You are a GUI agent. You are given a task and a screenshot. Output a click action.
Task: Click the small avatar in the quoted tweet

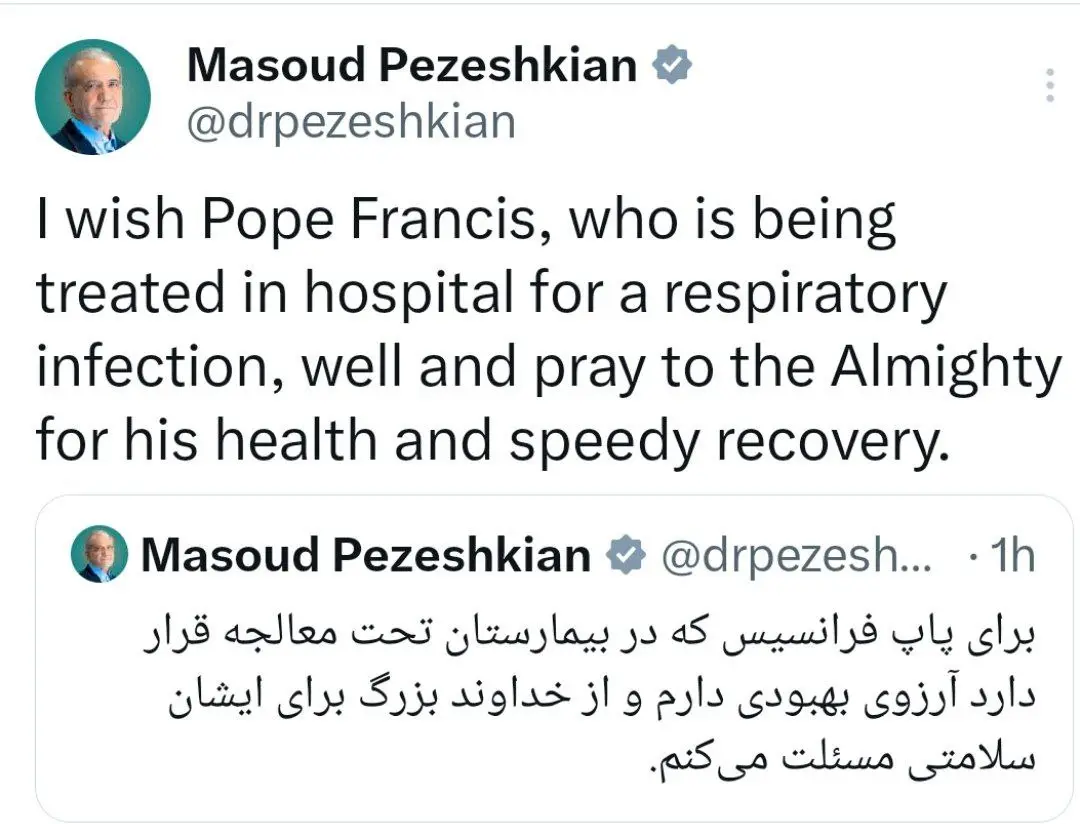pyautogui.click(x=99, y=556)
